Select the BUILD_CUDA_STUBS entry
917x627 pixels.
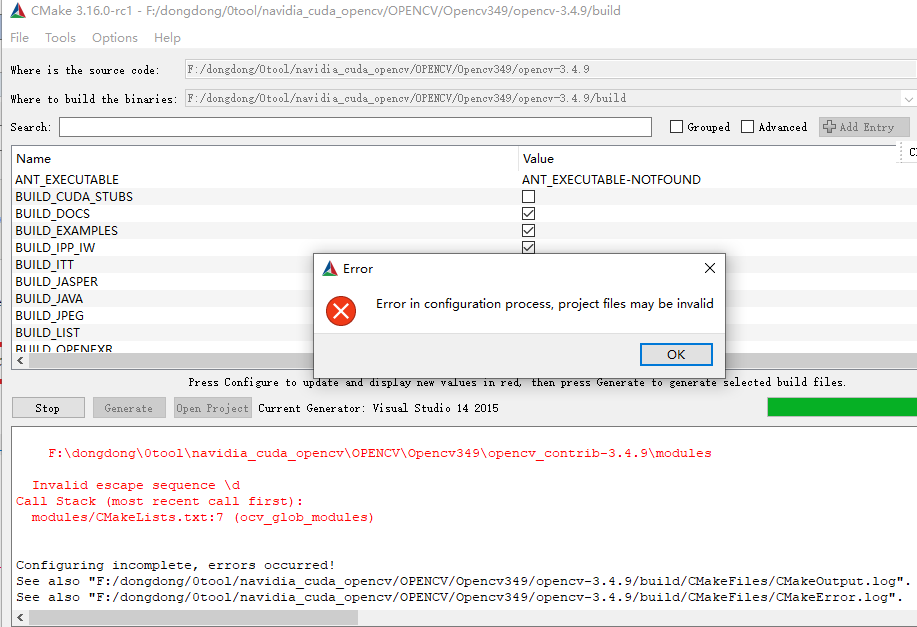(74, 197)
